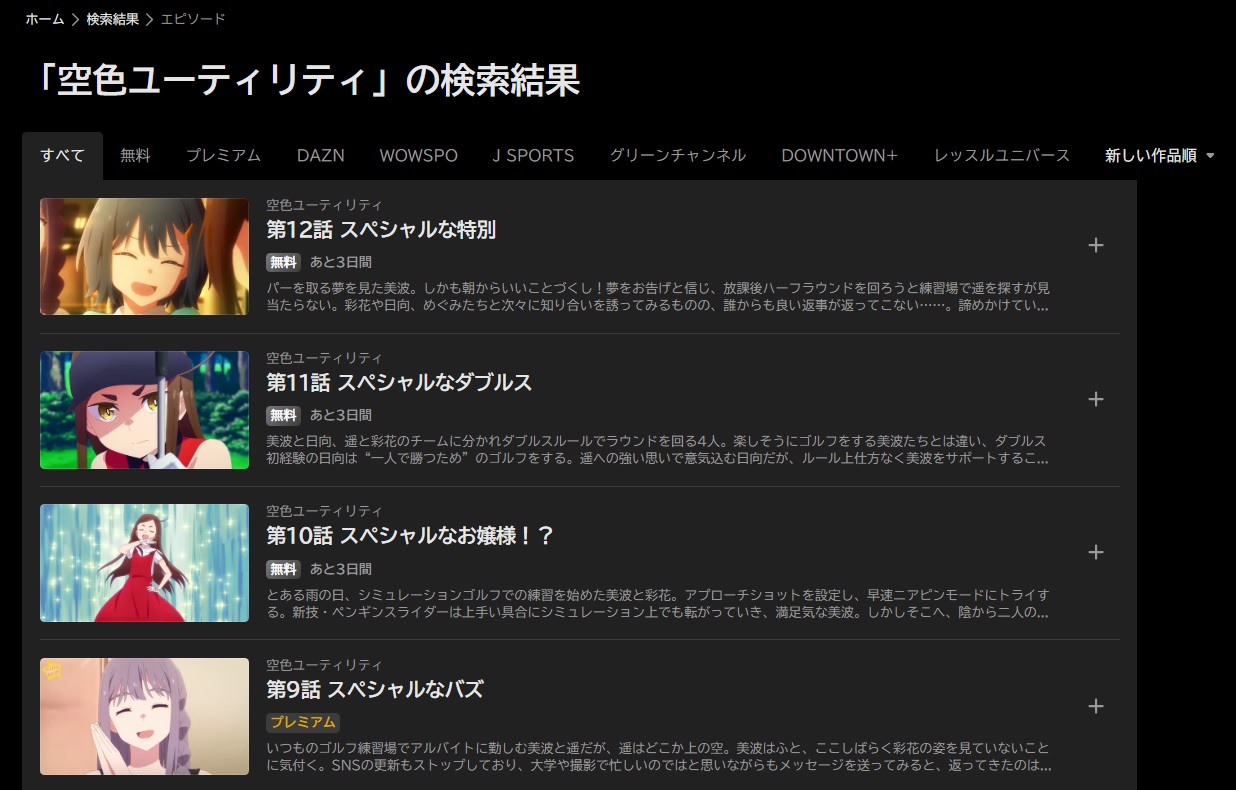Select the すべて tab
This screenshot has width=1236, height=790.
(x=62, y=156)
